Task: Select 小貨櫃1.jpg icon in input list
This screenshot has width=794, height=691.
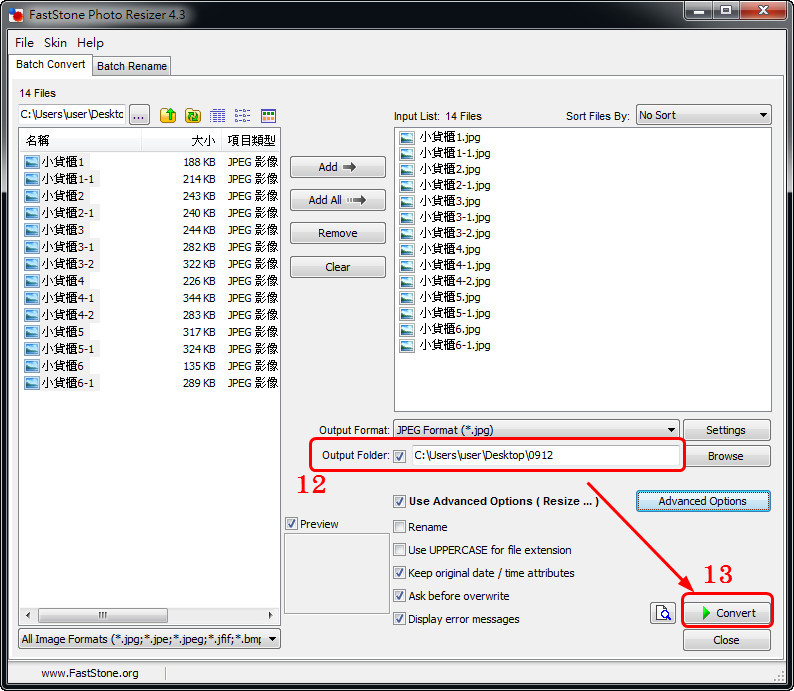Action: point(407,137)
